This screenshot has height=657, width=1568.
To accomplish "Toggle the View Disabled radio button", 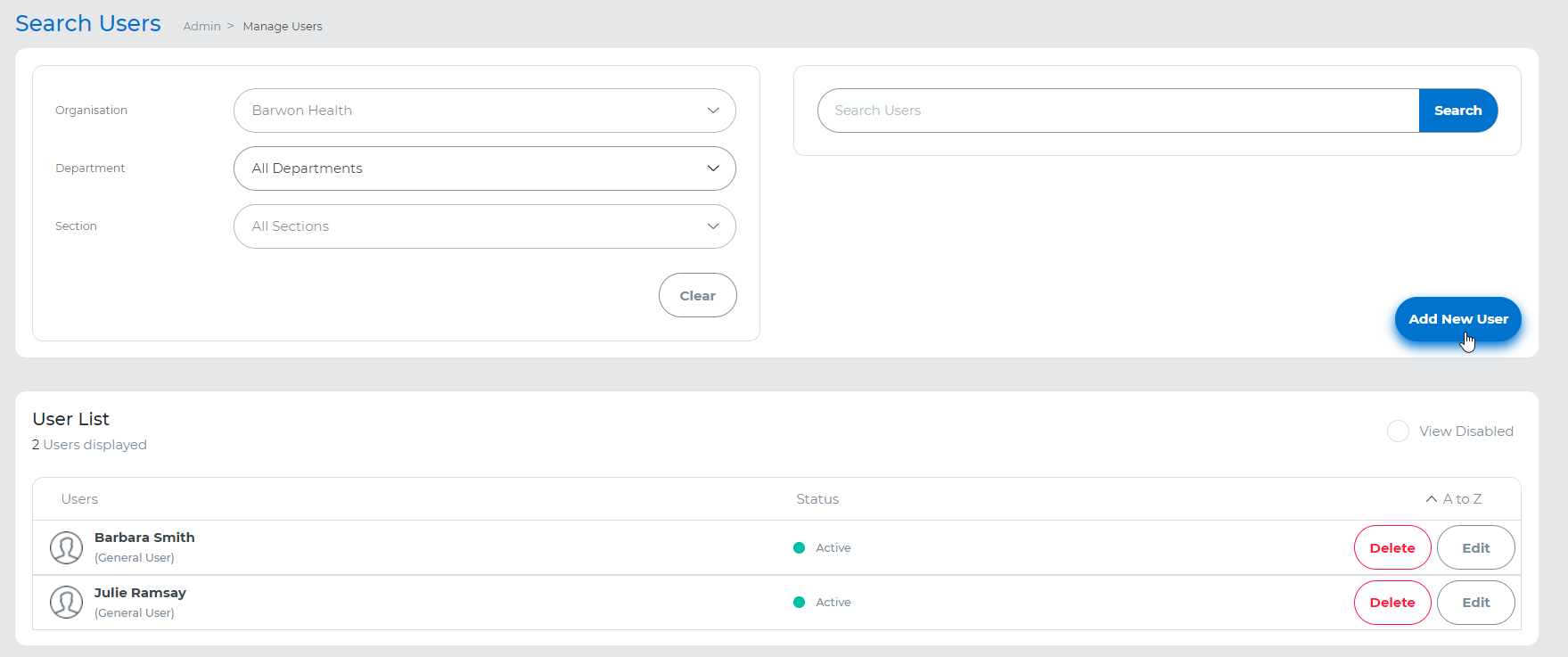I will point(1398,431).
